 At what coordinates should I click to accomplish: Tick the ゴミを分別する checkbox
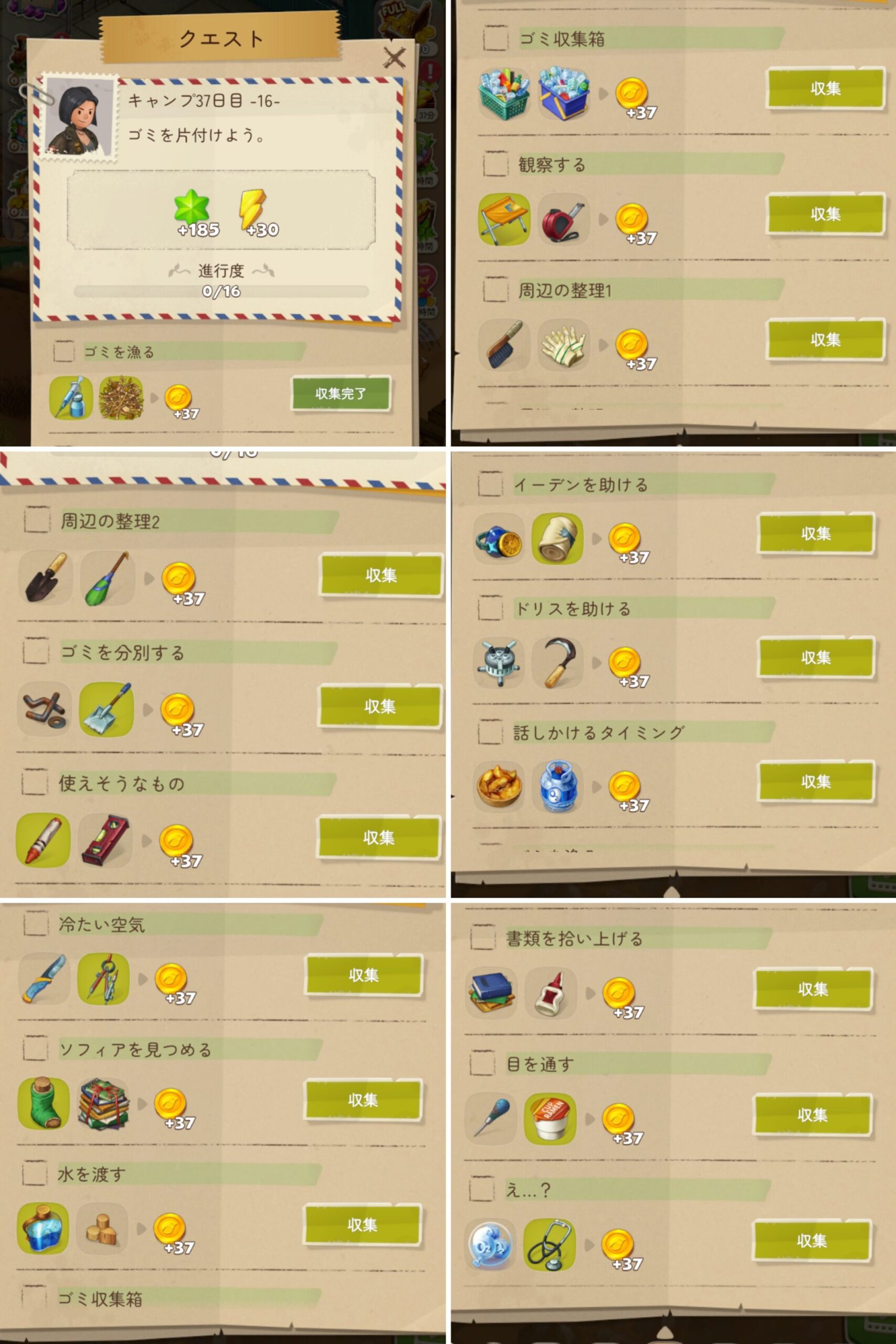(x=36, y=652)
